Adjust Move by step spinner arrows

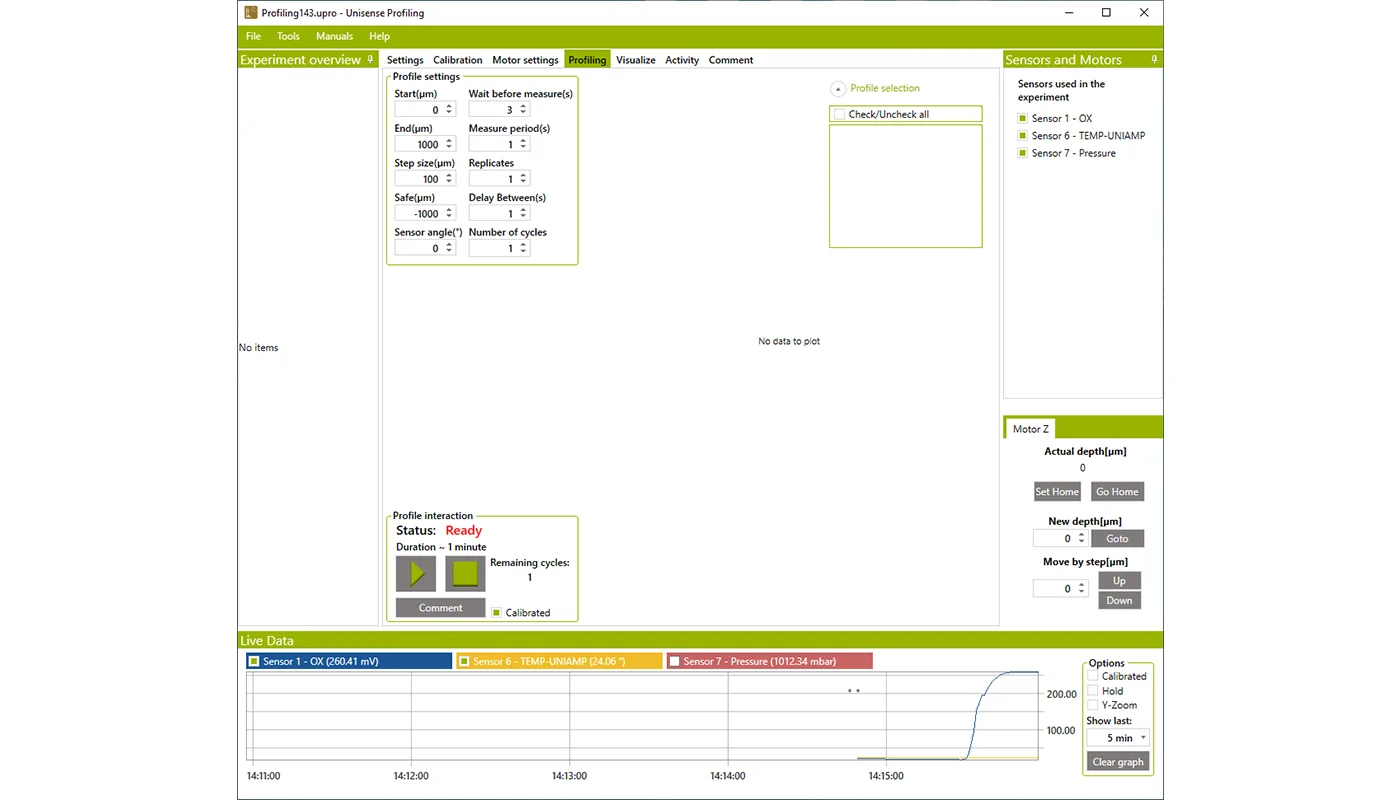pos(1081,589)
